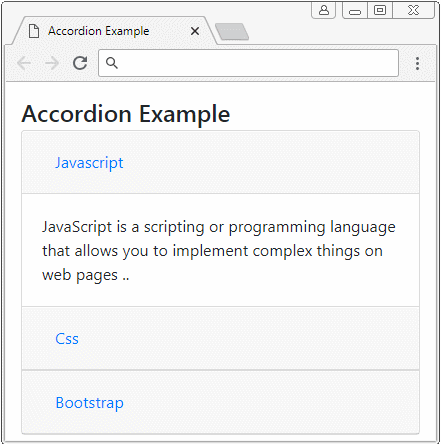441x444 pixels.
Task: Close the Accordion Example tab
Action: (x=195, y=31)
